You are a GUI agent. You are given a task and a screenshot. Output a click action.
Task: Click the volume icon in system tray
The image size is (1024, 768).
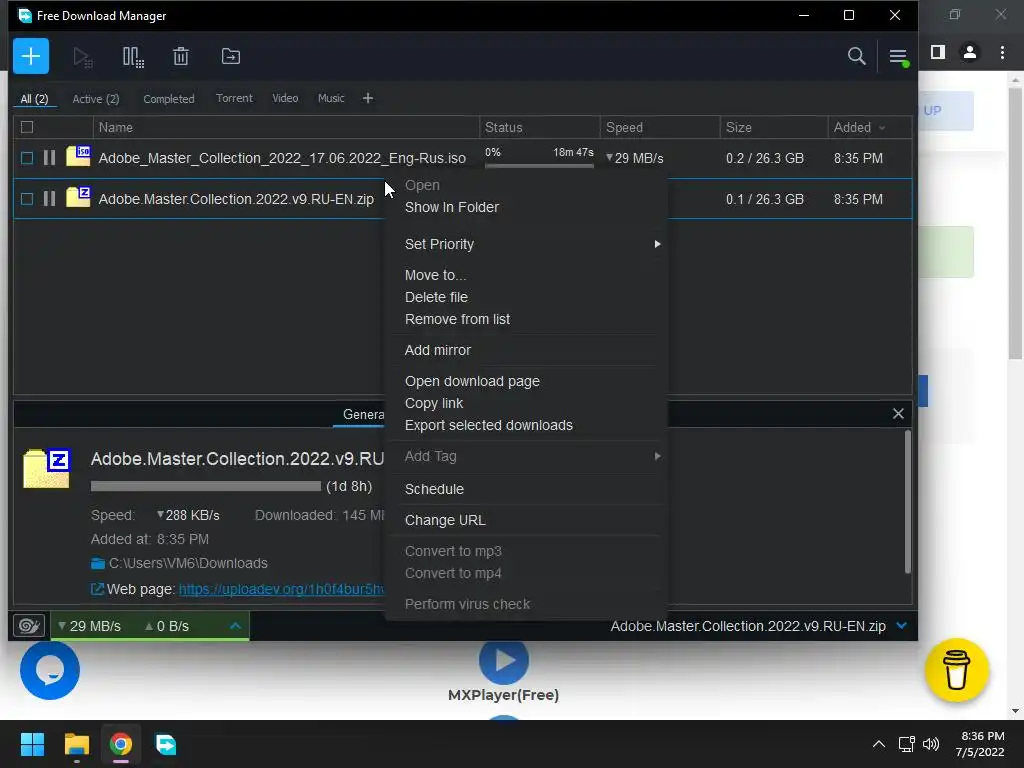[931, 744]
